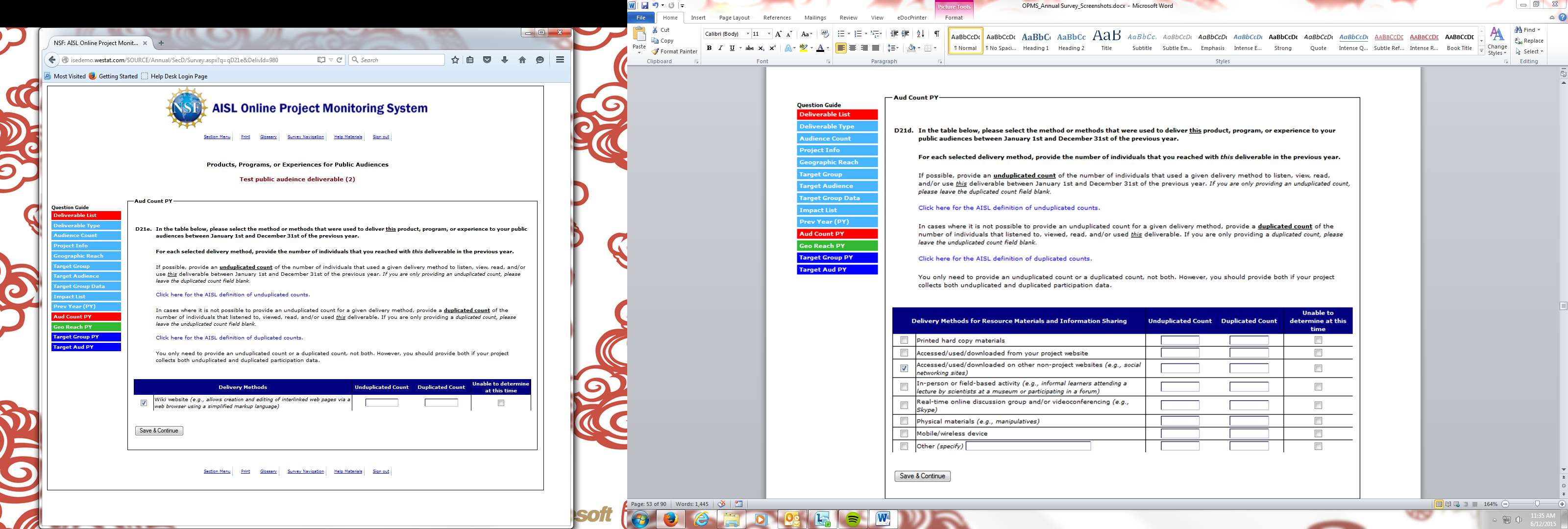Expand the font size dropdown

click(769, 34)
